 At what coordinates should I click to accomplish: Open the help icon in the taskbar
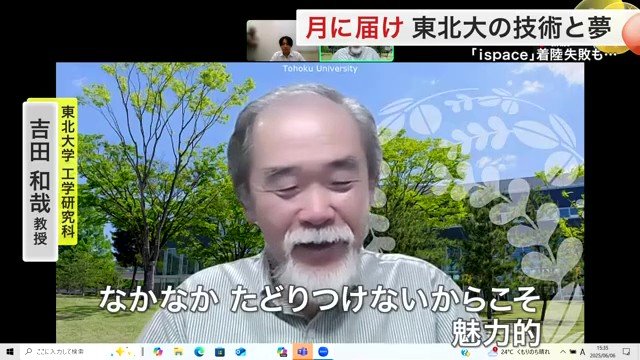tap(465, 352)
